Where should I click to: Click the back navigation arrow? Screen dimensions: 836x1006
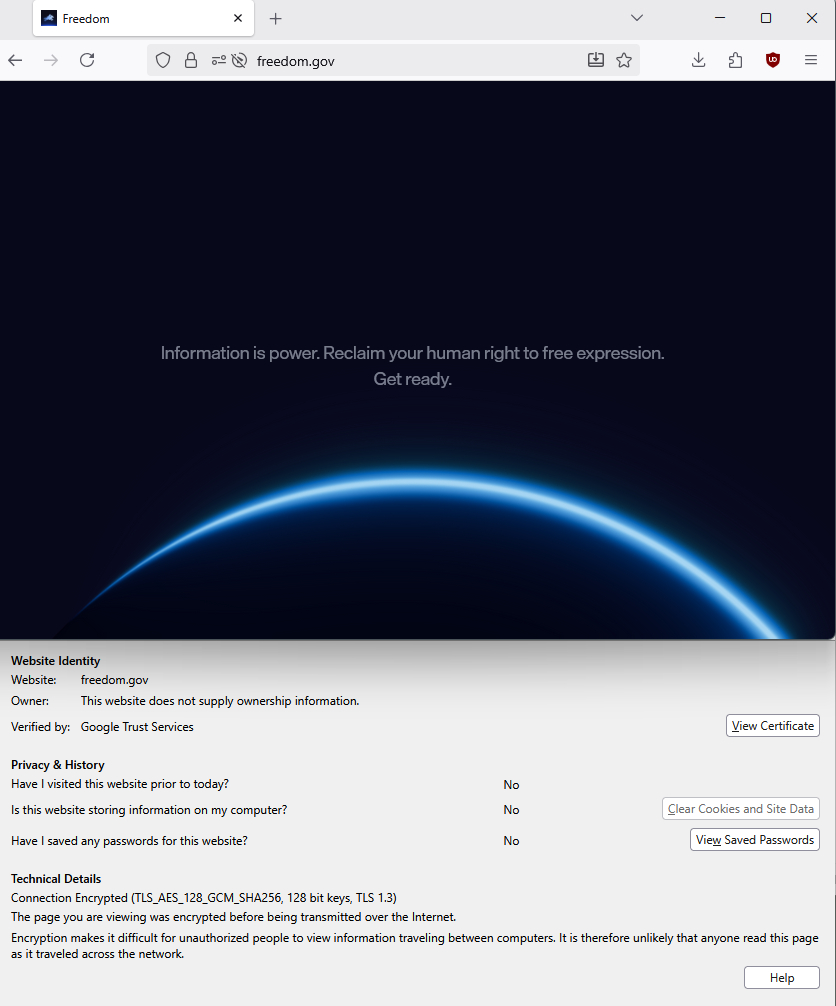coord(15,60)
